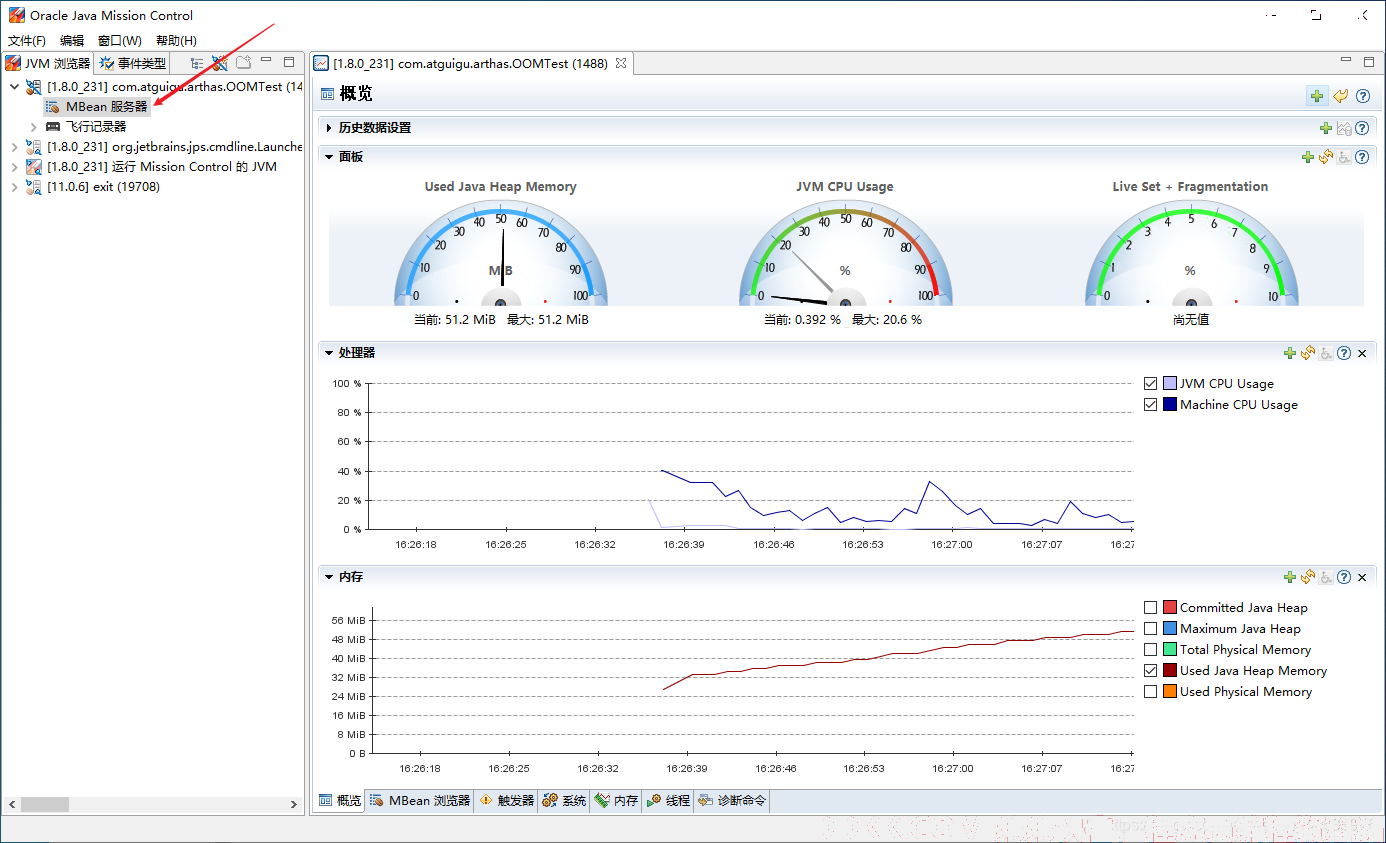Enable Committed Java Heap checkbox
Viewport: 1386px width, 843px height.
[x=1150, y=607]
